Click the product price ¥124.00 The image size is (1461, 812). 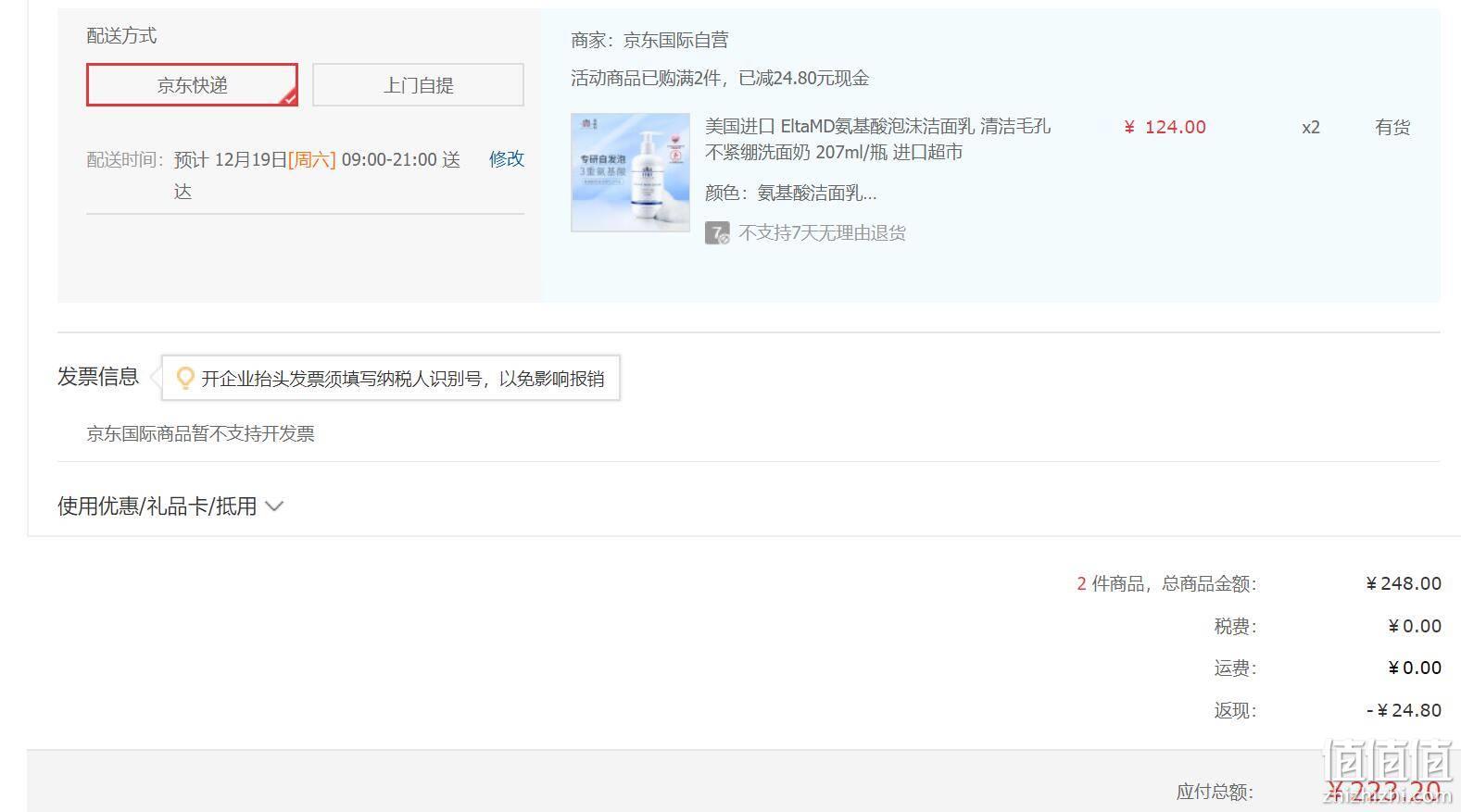[1165, 127]
